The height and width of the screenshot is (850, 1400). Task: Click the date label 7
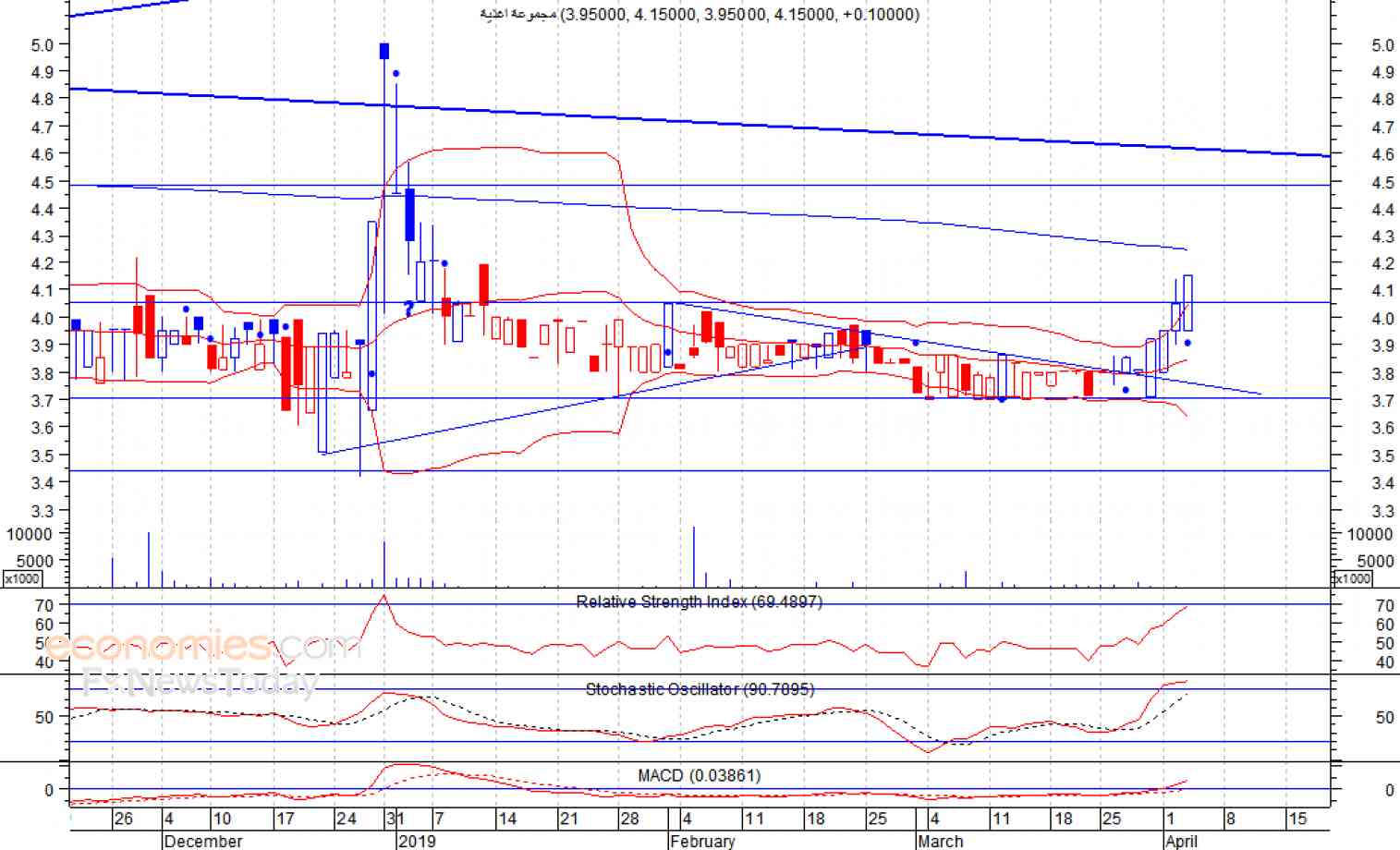[x=439, y=819]
